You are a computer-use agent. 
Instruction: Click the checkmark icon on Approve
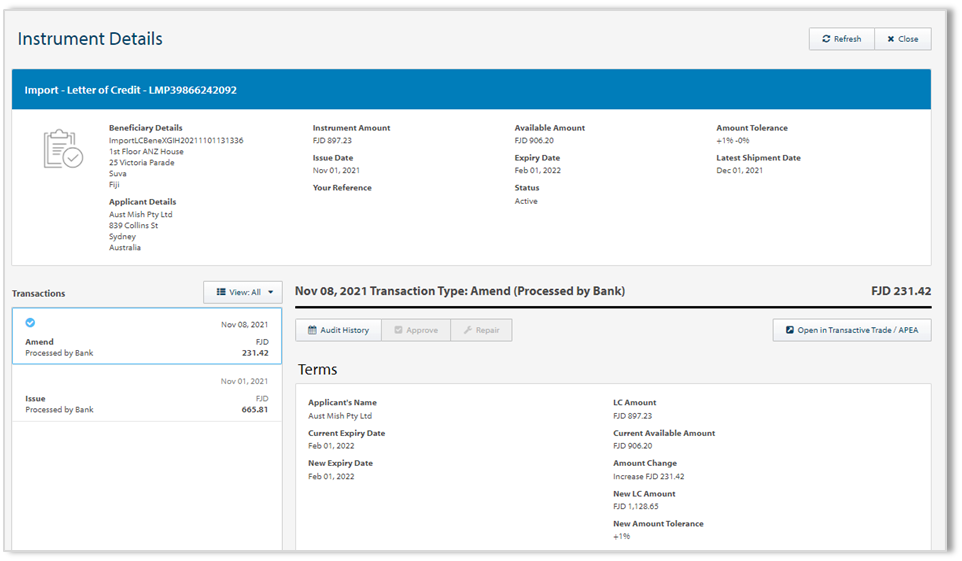pyautogui.click(x=398, y=330)
